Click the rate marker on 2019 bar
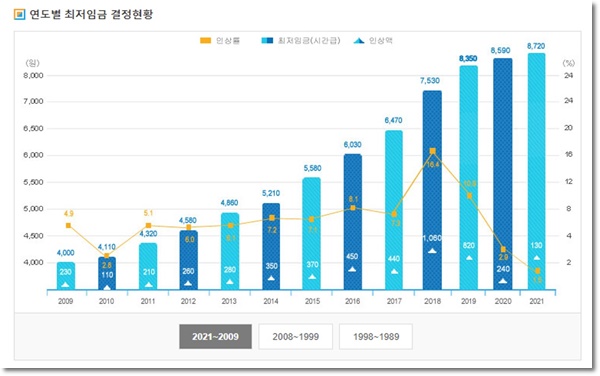The image size is (600, 376). coord(470,196)
